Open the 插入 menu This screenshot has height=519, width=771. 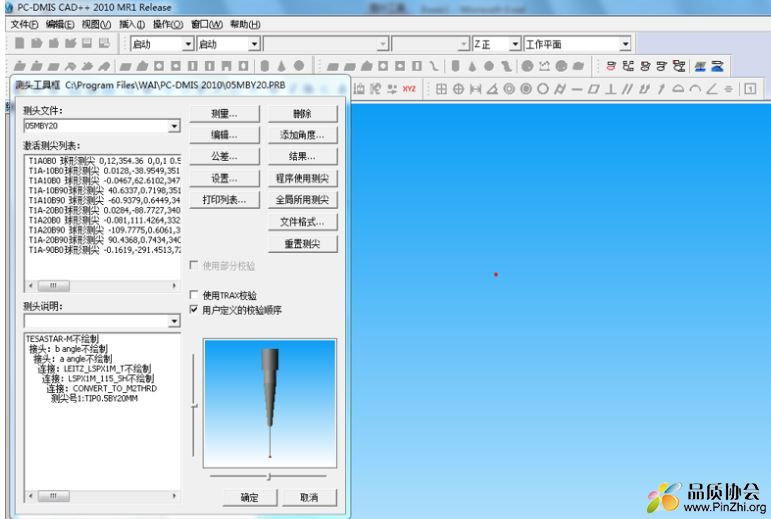click(132, 24)
